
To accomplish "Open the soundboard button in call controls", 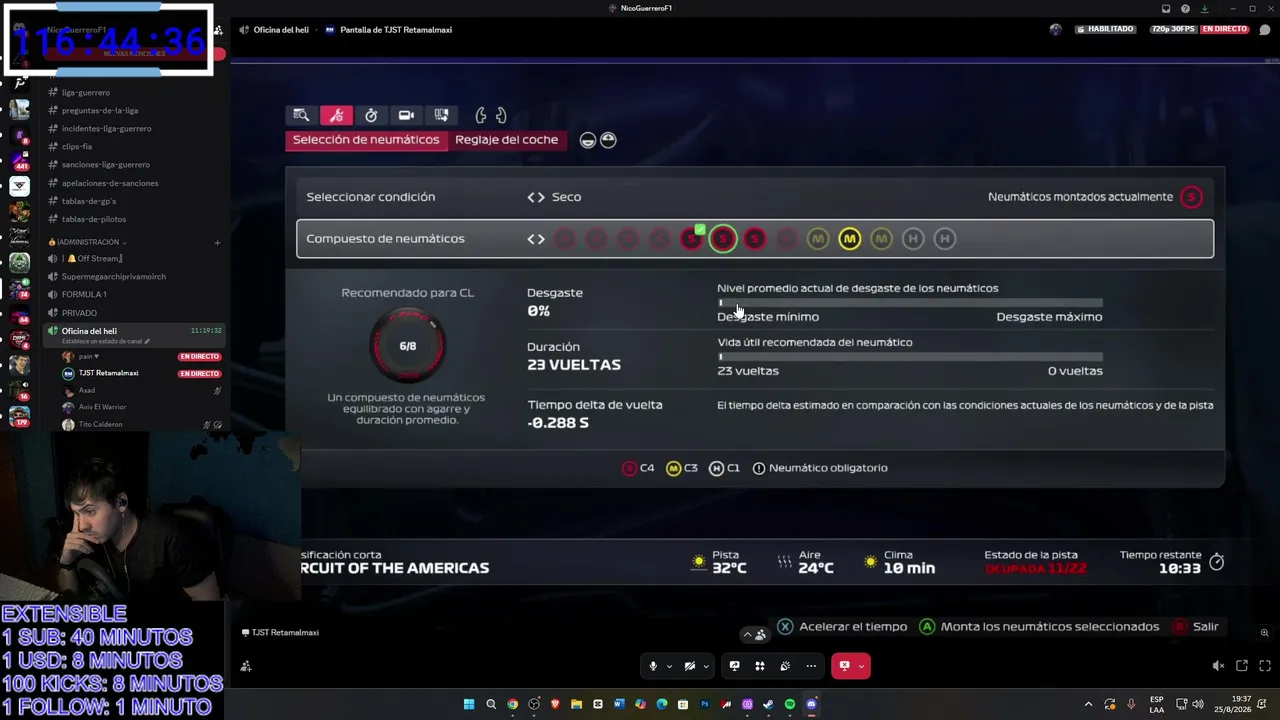I will pos(785,666).
